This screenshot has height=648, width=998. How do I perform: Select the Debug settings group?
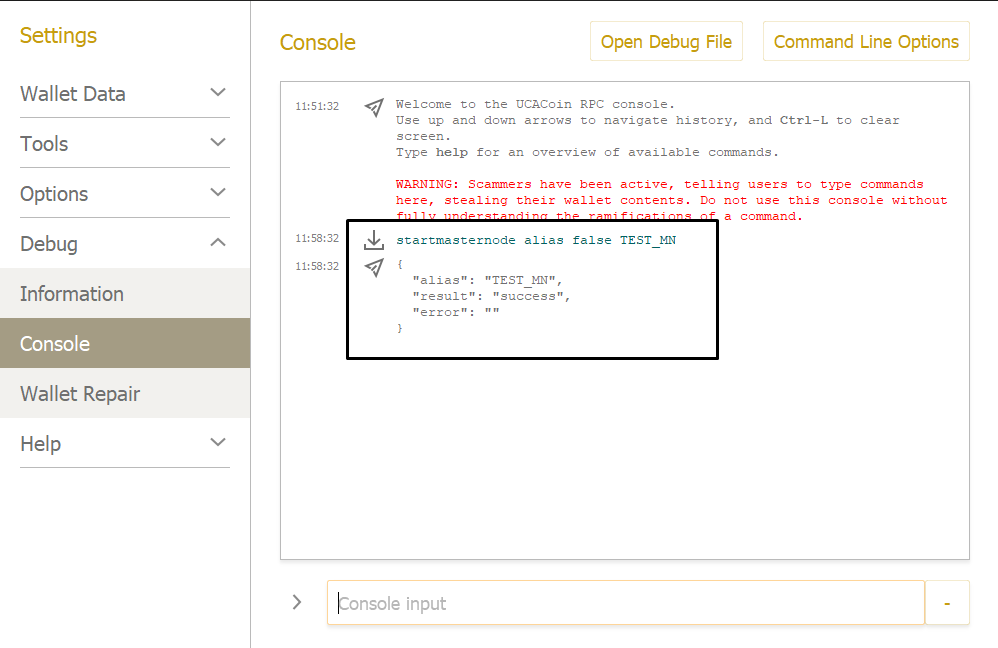(x=125, y=244)
